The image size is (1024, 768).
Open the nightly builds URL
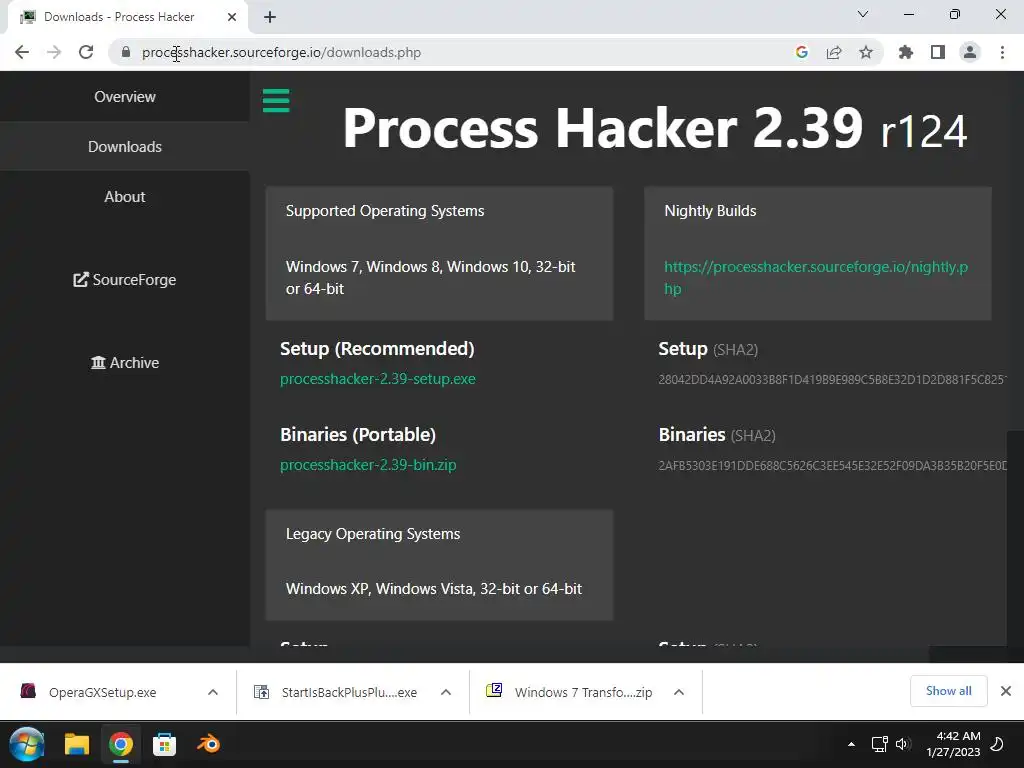(816, 278)
